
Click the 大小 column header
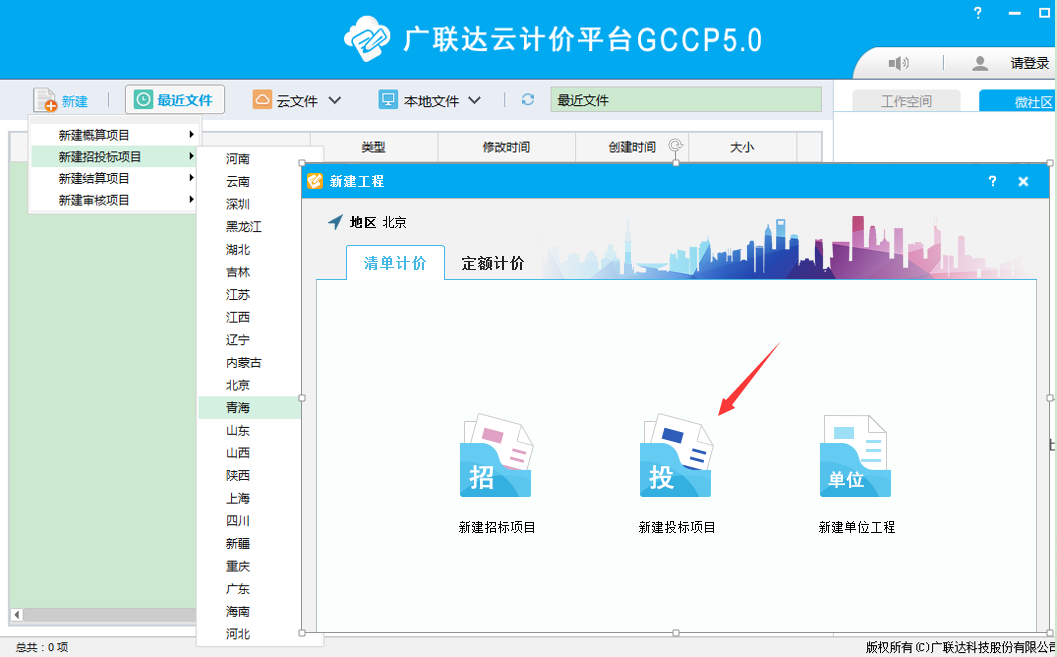tap(742, 147)
